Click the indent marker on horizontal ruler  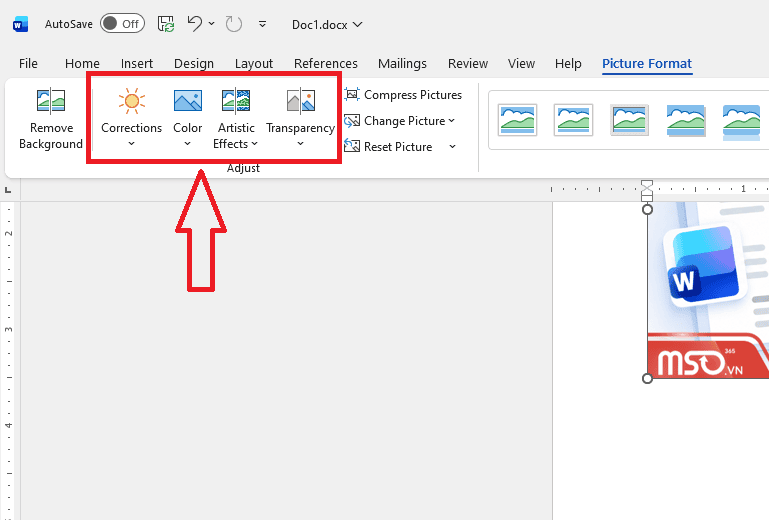(647, 190)
